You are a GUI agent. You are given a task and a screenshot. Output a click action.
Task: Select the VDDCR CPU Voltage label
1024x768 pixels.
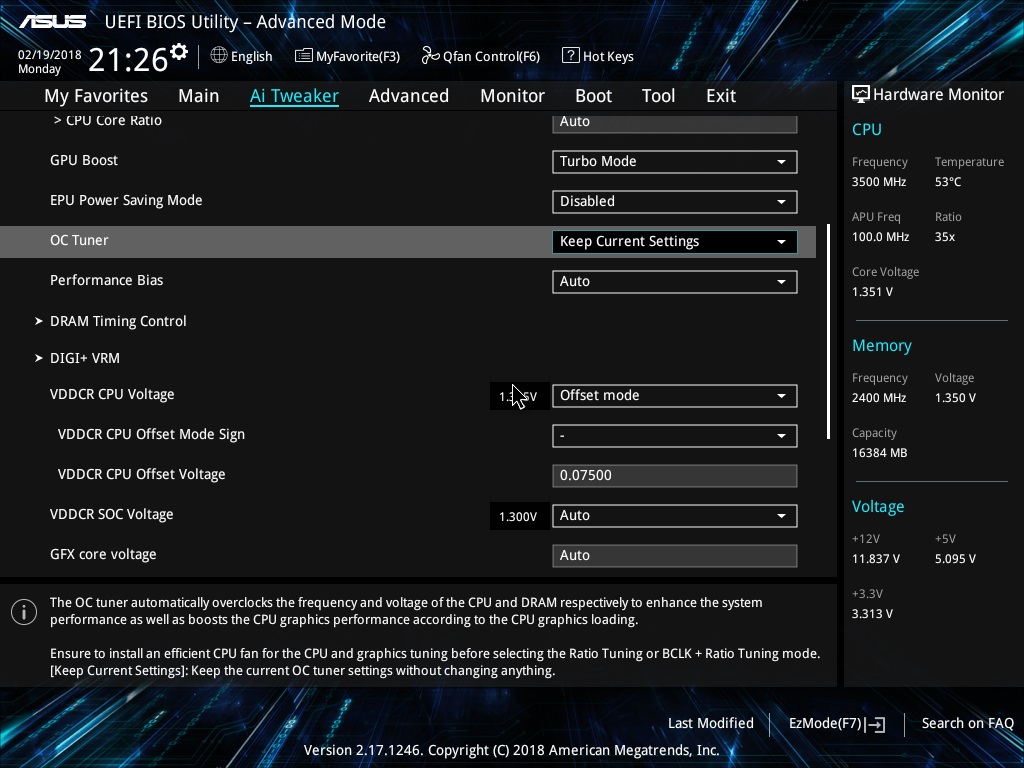[x=112, y=394]
